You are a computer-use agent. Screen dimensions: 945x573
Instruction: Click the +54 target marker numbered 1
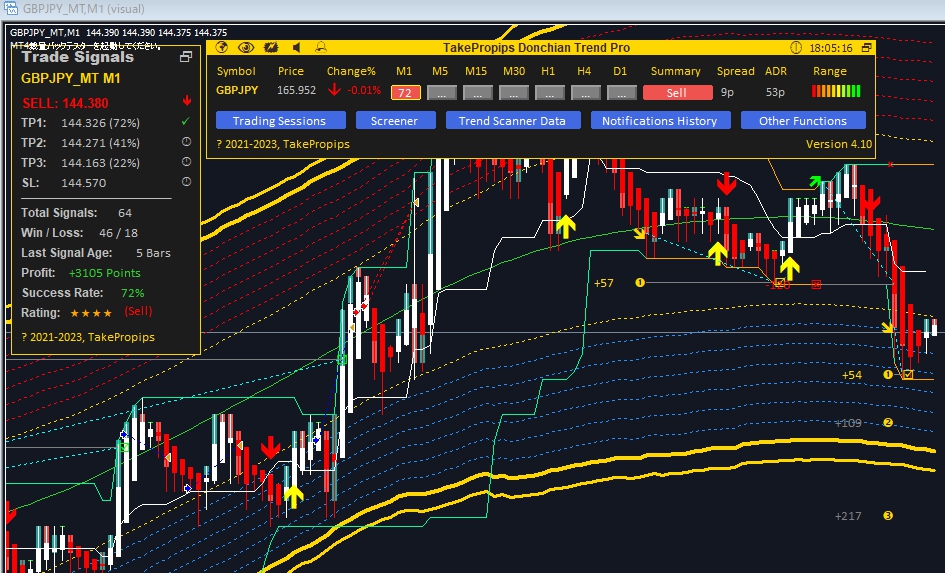(888, 375)
